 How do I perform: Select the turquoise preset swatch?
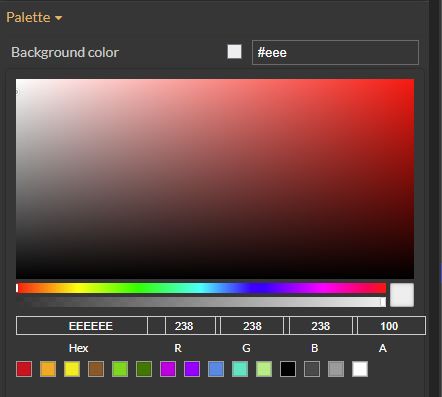(x=240, y=369)
